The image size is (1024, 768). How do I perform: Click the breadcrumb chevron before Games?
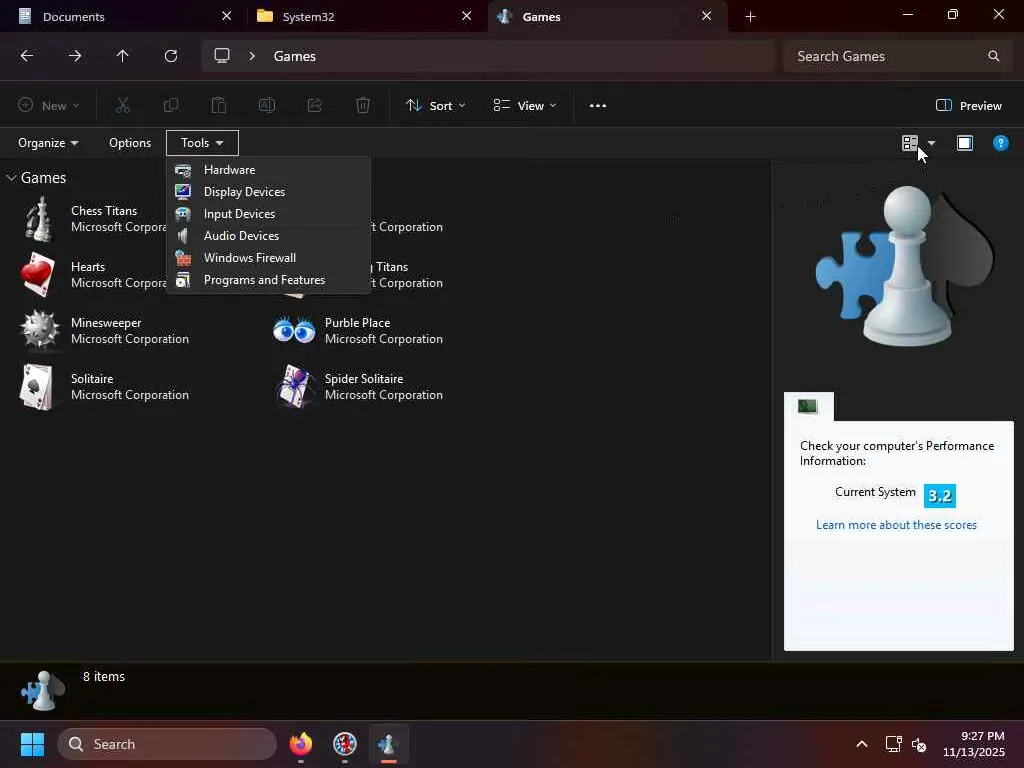click(252, 56)
